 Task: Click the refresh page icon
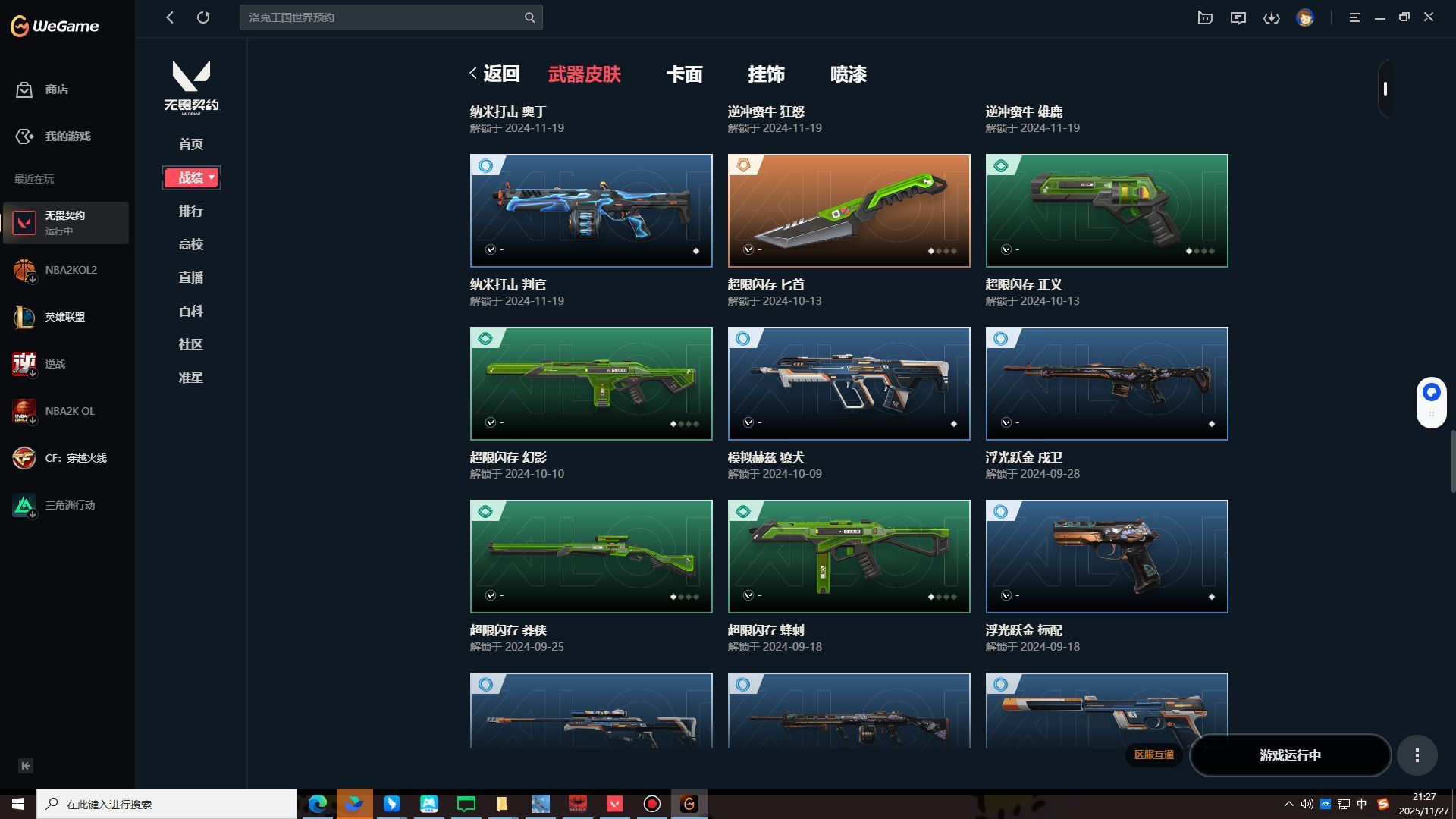[203, 17]
